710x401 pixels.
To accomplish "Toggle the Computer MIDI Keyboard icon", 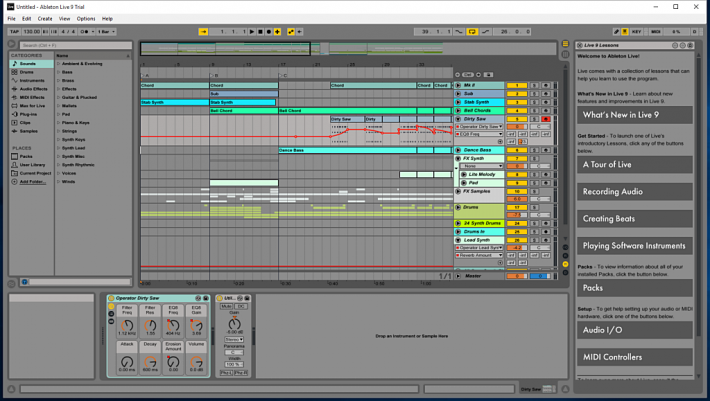I will [x=624, y=32].
